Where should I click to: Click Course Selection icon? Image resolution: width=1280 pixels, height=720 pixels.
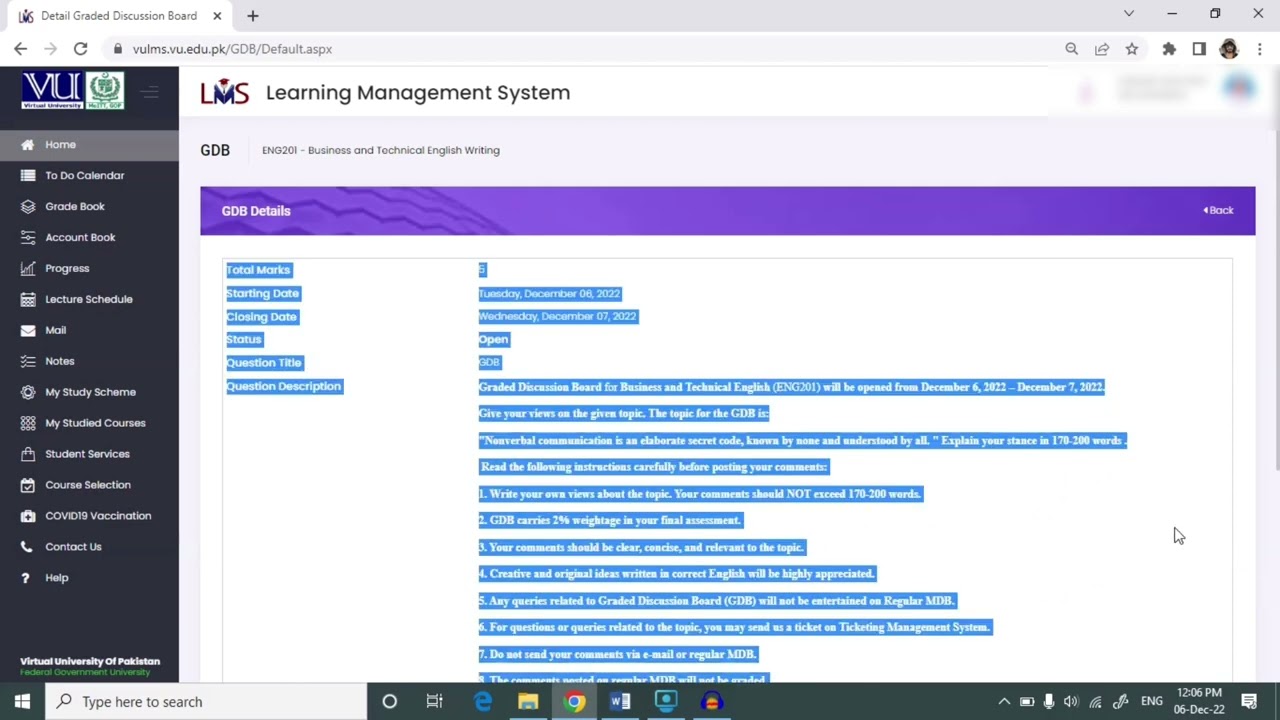click(27, 485)
